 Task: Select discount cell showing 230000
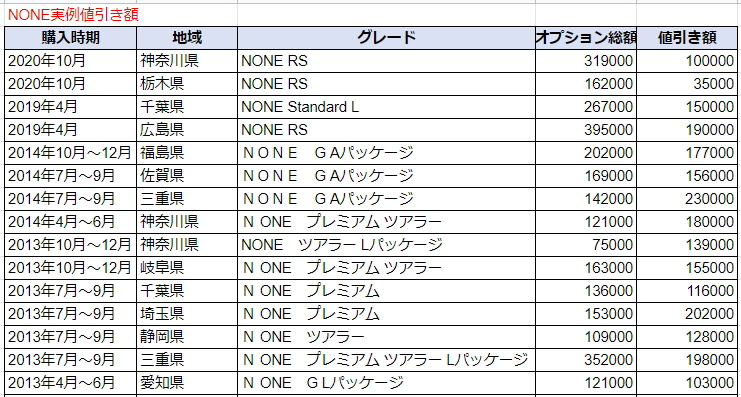coord(687,199)
